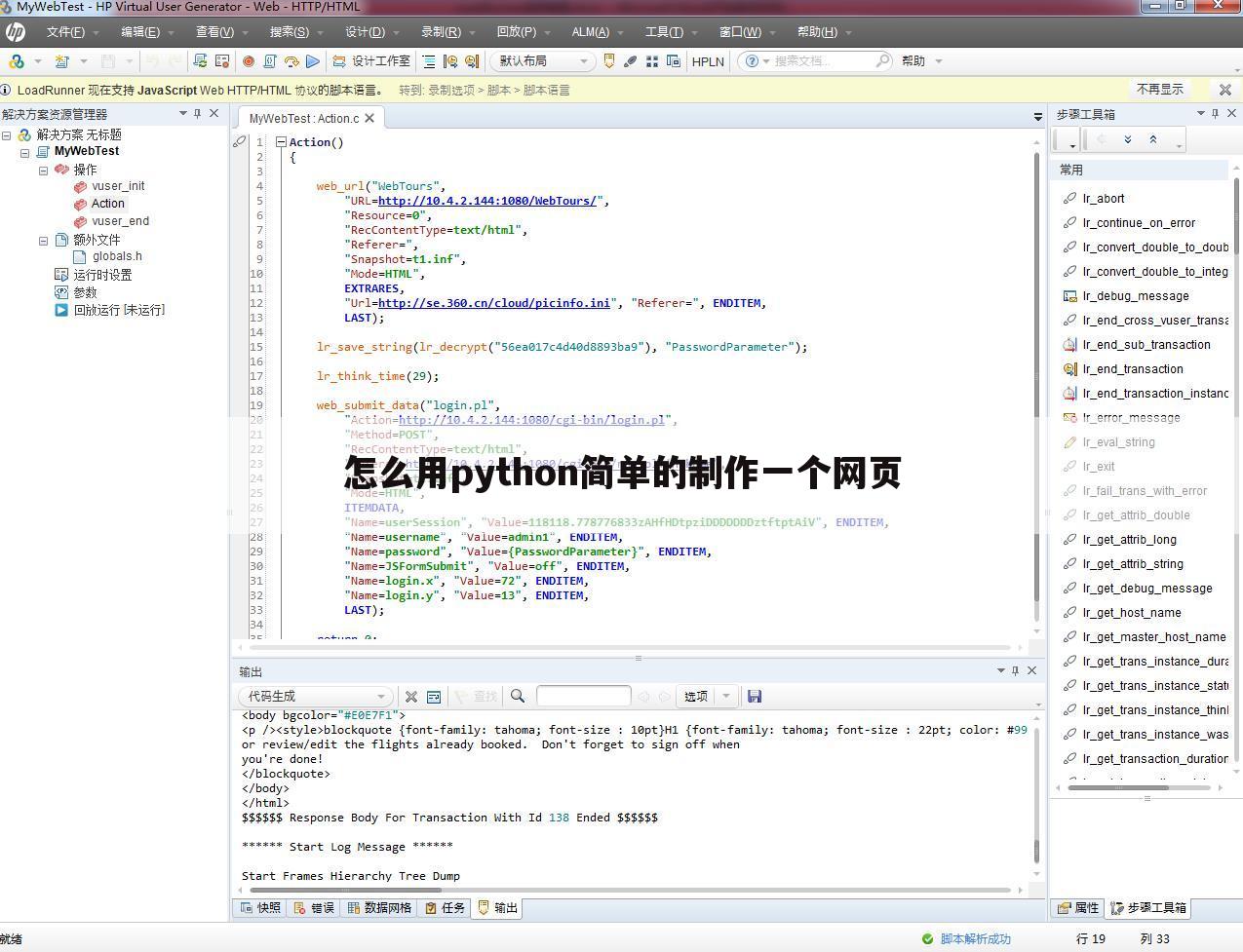Follow the se.360.cn picinfo.ini link
The height and width of the screenshot is (952, 1243).
pos(494,303)
